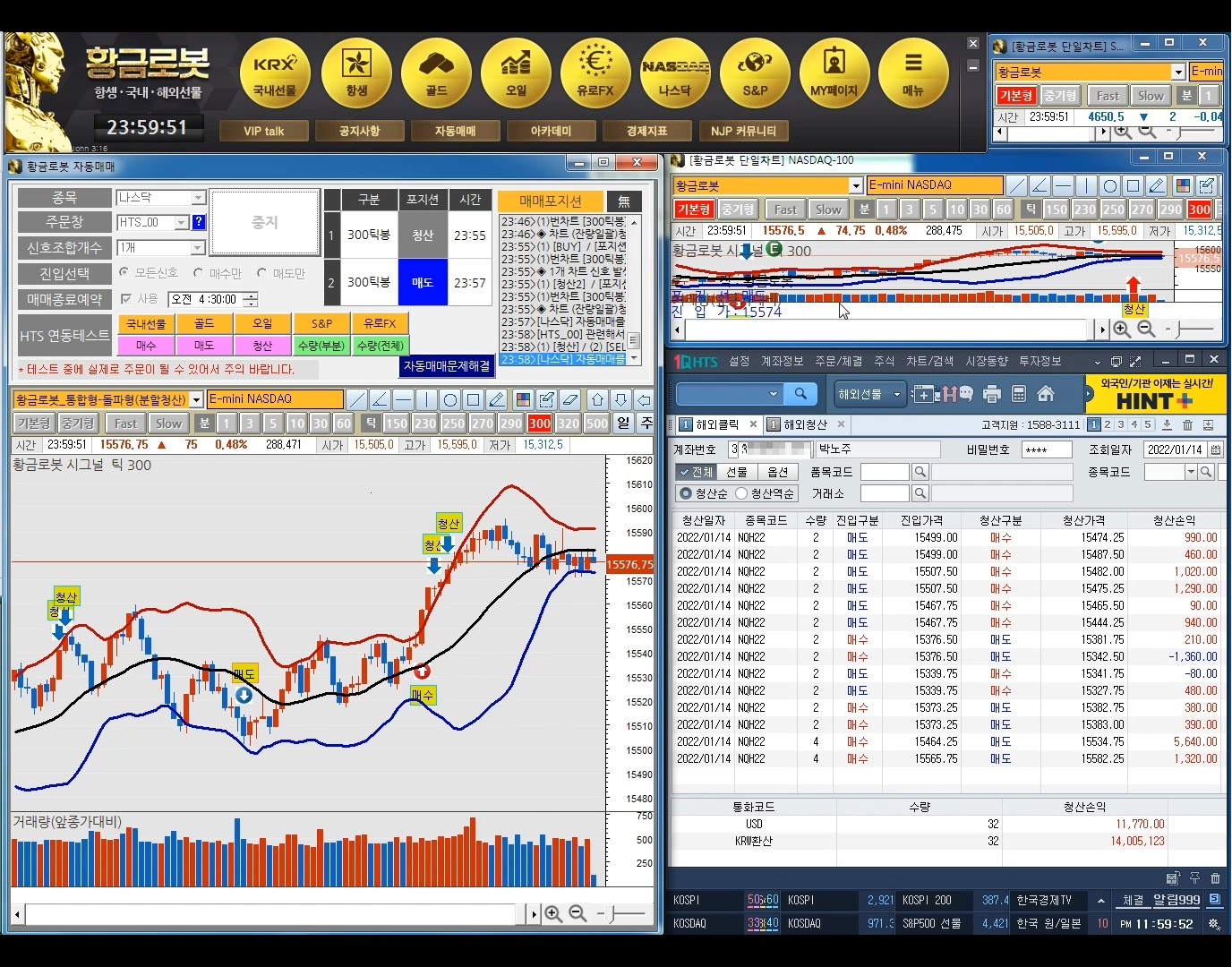The height and width of the screenshot is (967, 1232).
Task: Click home icon in 1Q HTS toolbar
Action: [x=1046, y=394]
